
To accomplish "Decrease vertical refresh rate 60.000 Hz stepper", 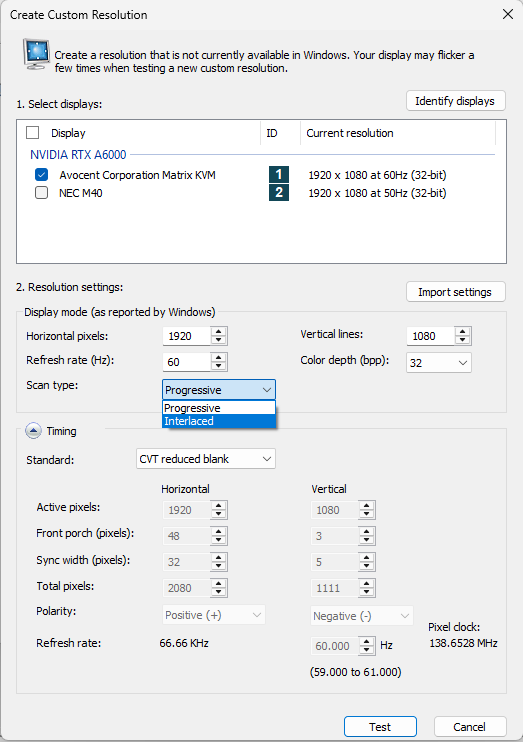I will 366,650.
